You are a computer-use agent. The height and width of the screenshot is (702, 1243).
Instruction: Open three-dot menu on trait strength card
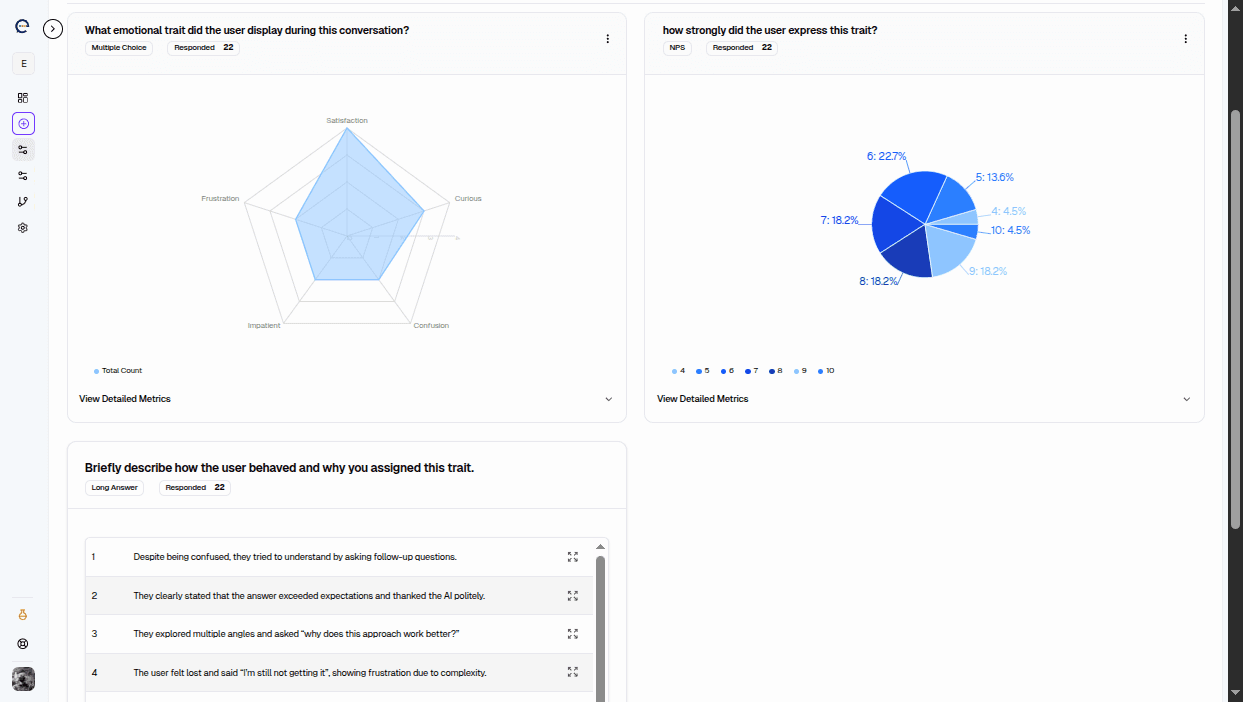1186,39
